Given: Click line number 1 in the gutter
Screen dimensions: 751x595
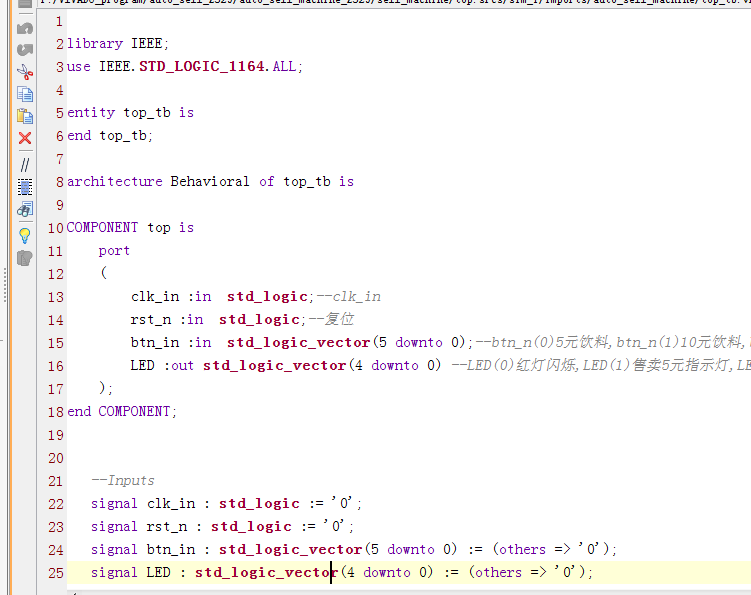Looking at the screenshot, I should pyautogui.click(x=59, y=22).
